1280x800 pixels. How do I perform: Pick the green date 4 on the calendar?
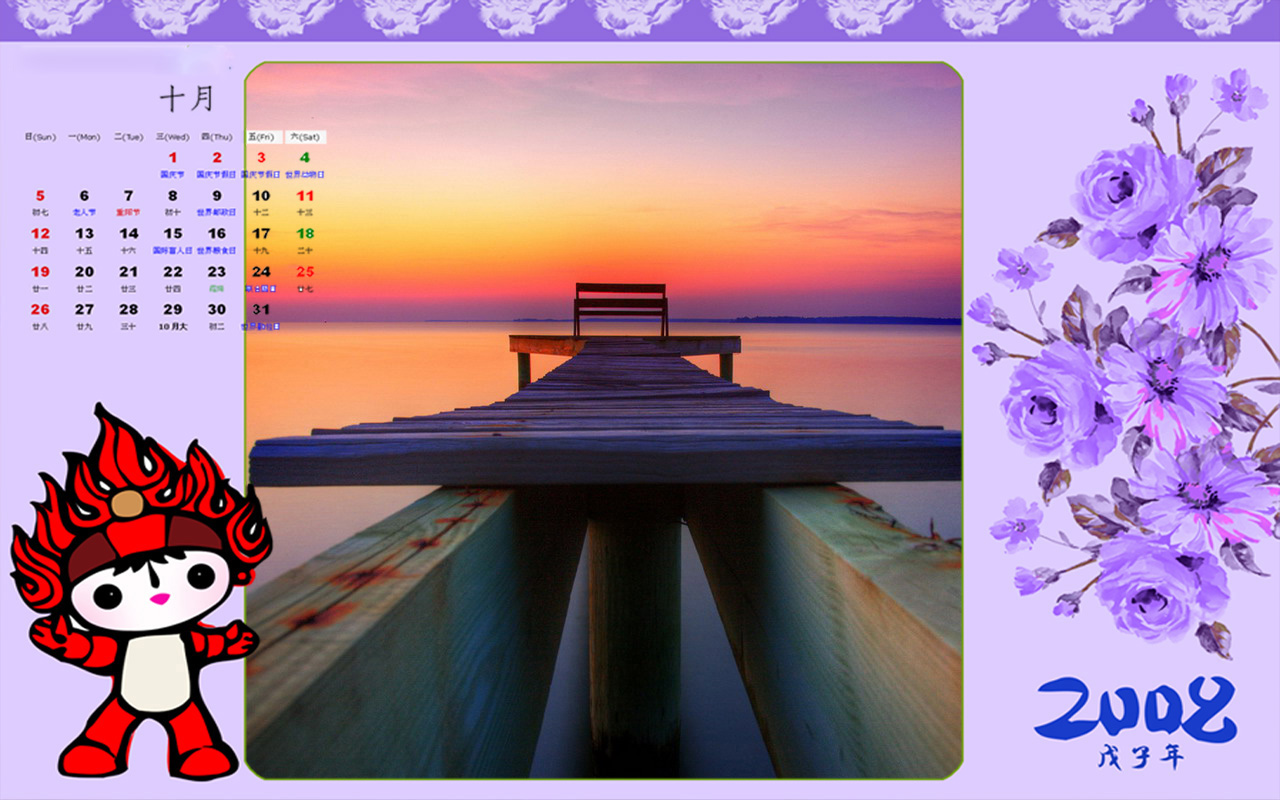(x=305, y=157)
